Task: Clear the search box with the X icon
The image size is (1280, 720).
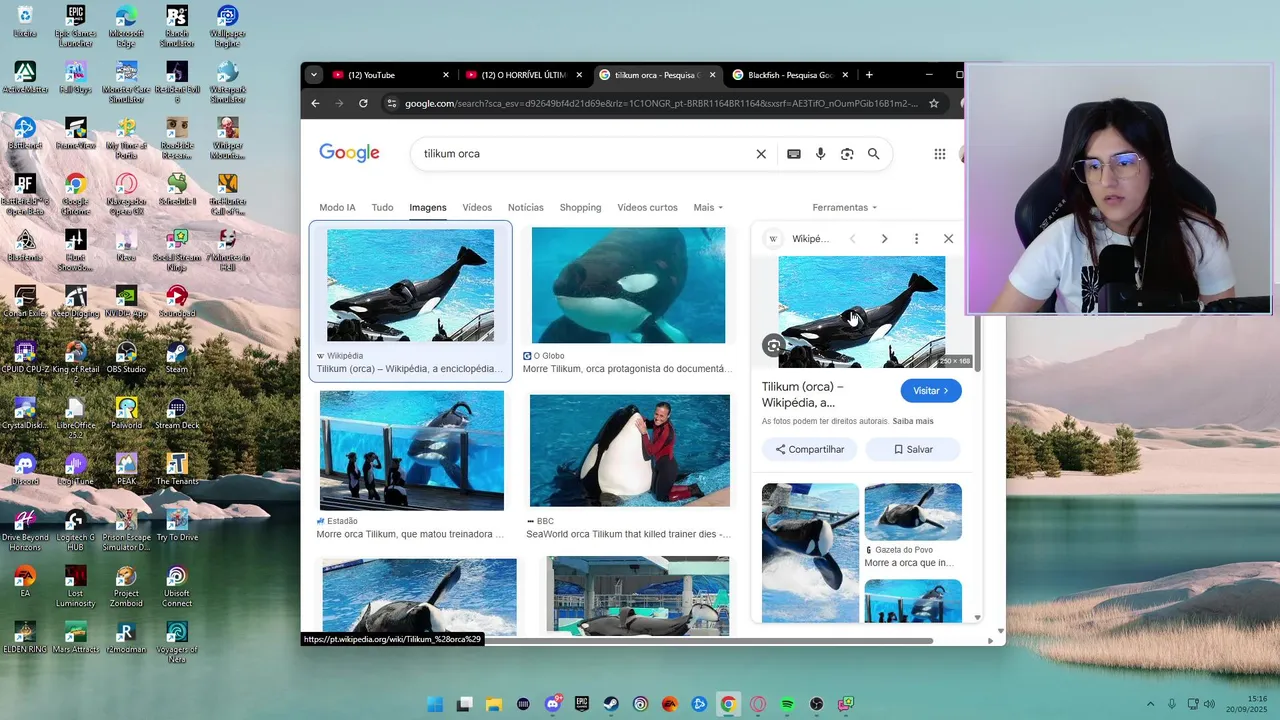Action: tap(761, 154)
